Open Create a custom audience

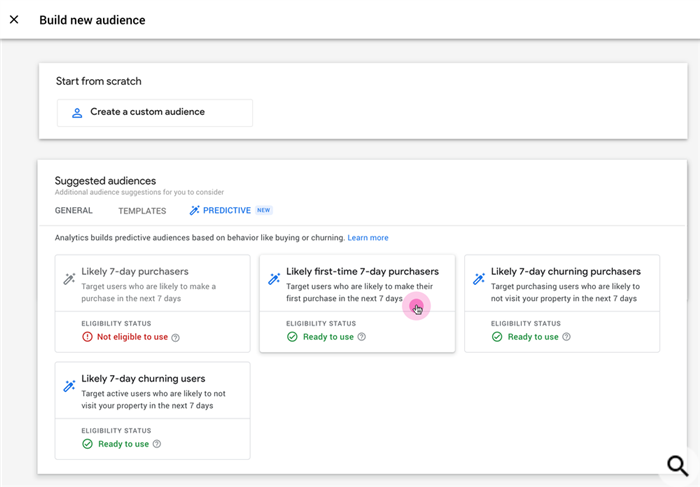pyautogui.click(x=154, y=112)
